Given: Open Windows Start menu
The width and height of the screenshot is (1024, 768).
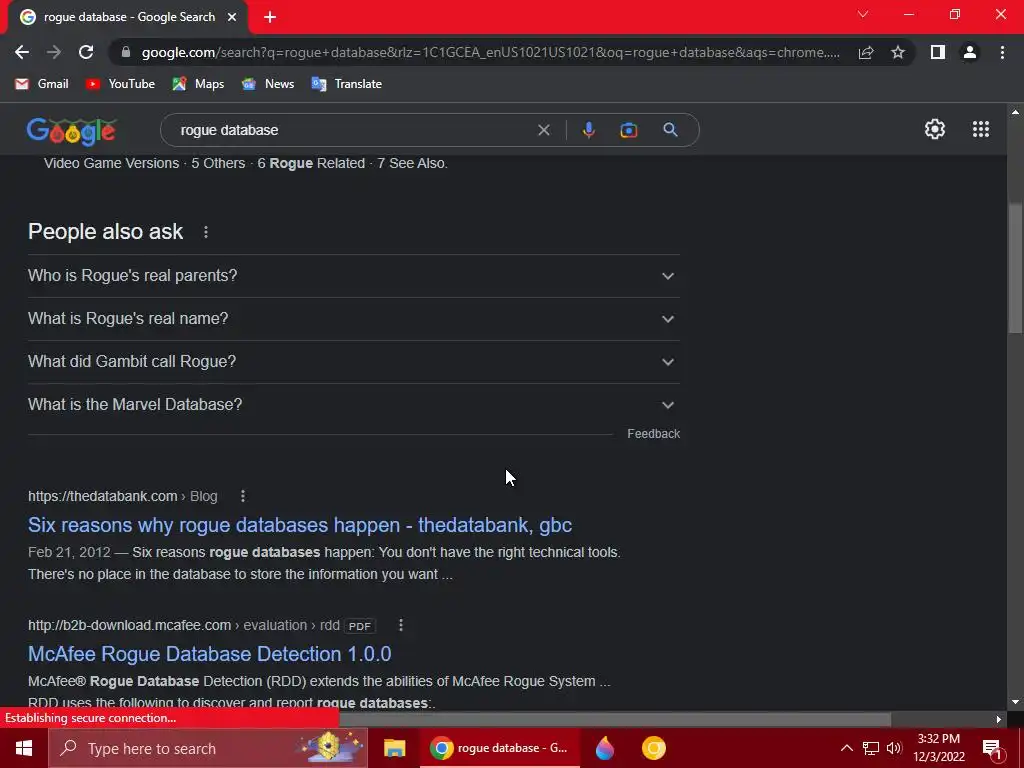Looking at the screenshot, I should click(24, 748).
